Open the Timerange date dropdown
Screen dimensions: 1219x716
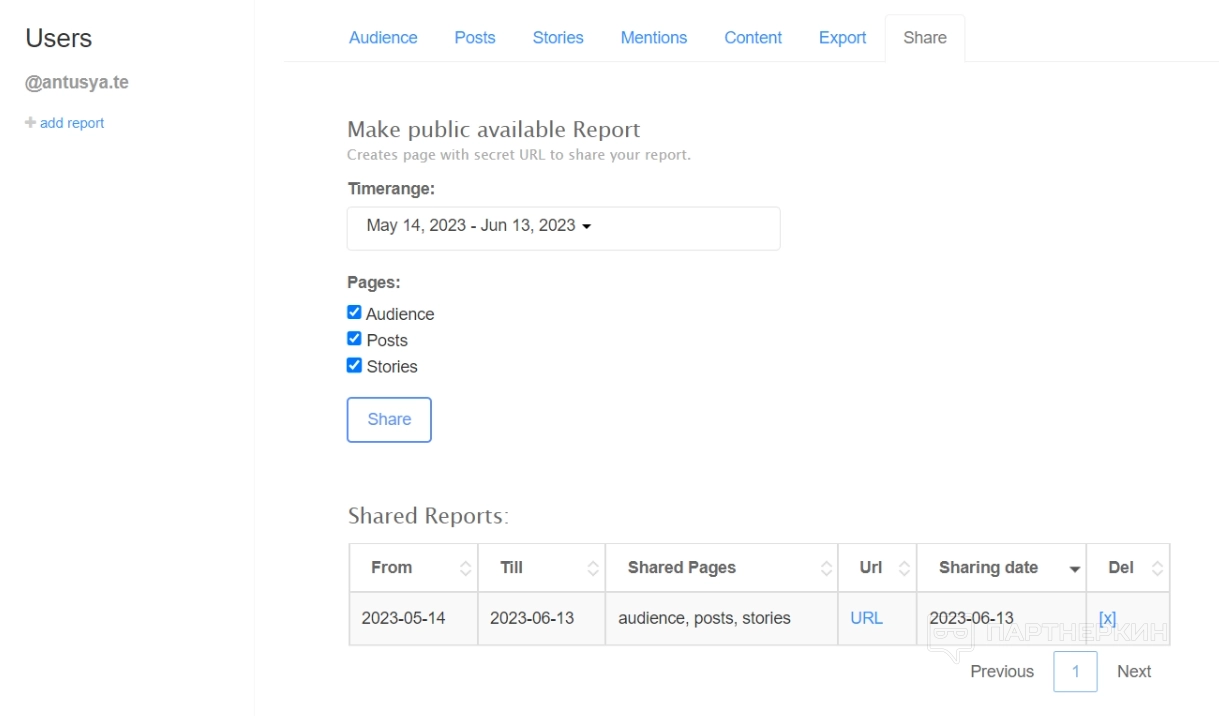click(563, 228)
